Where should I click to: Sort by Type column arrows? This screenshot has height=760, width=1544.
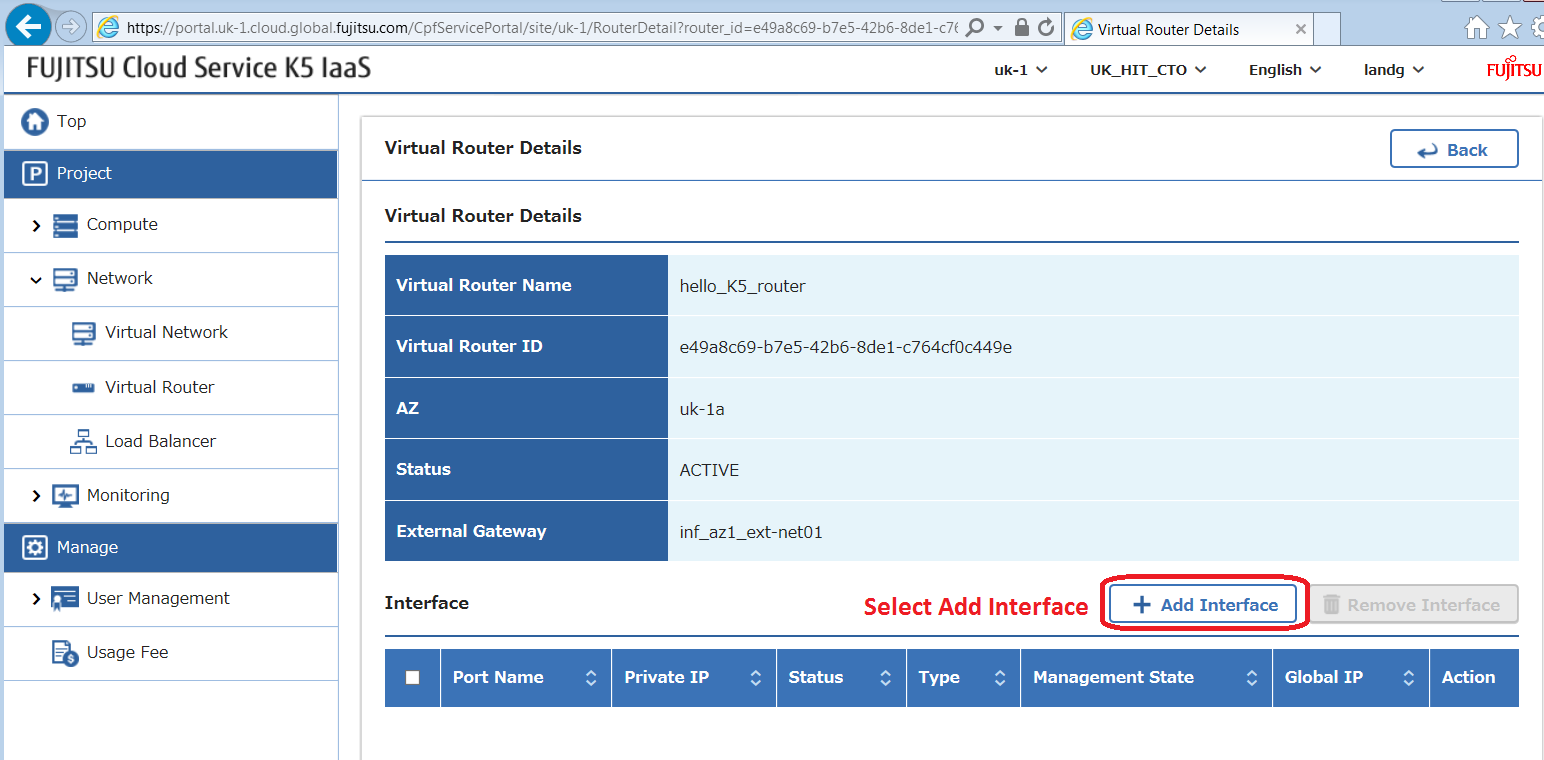point(999,678)
